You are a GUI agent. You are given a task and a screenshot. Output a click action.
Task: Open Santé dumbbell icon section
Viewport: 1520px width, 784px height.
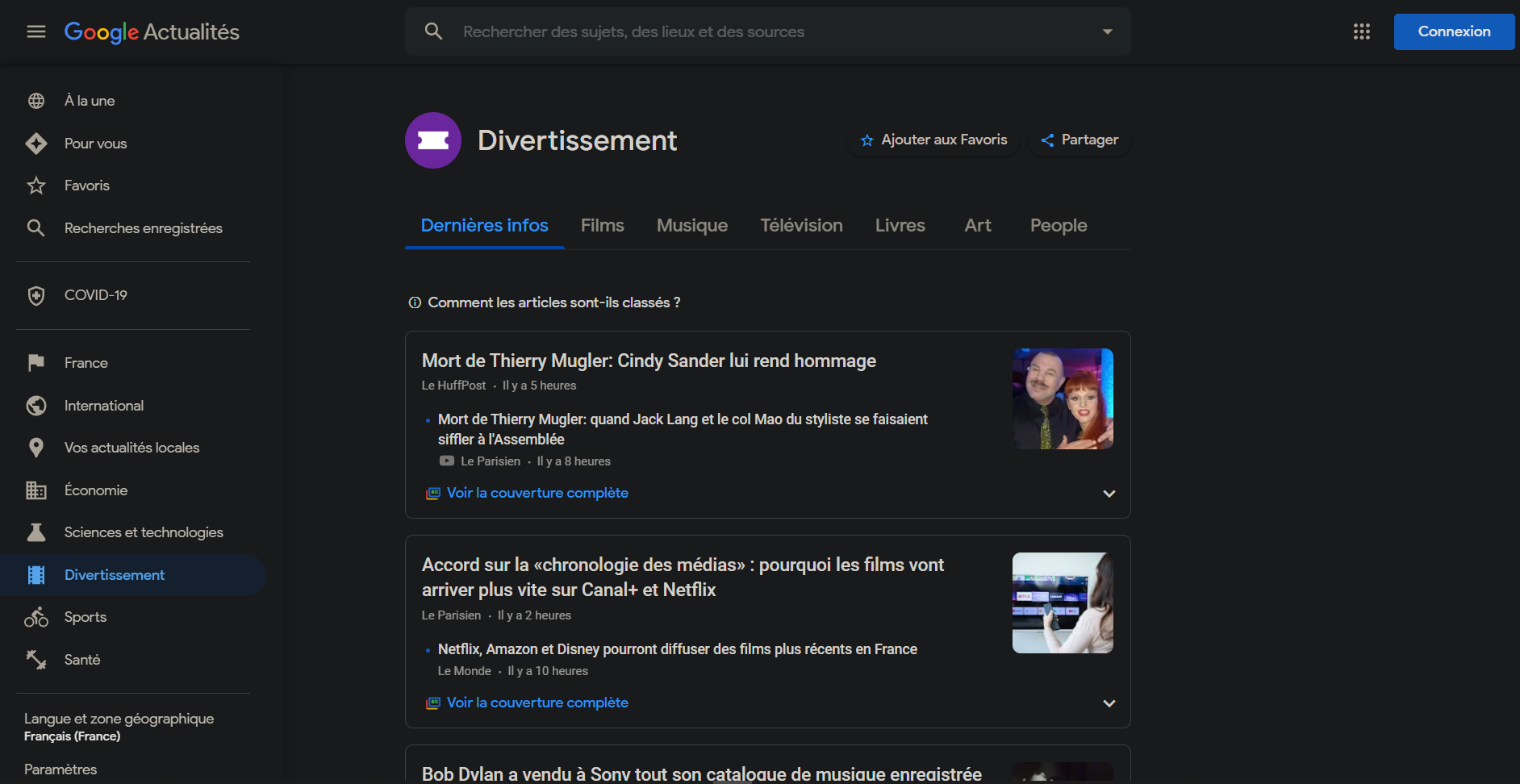click(36, 660)
